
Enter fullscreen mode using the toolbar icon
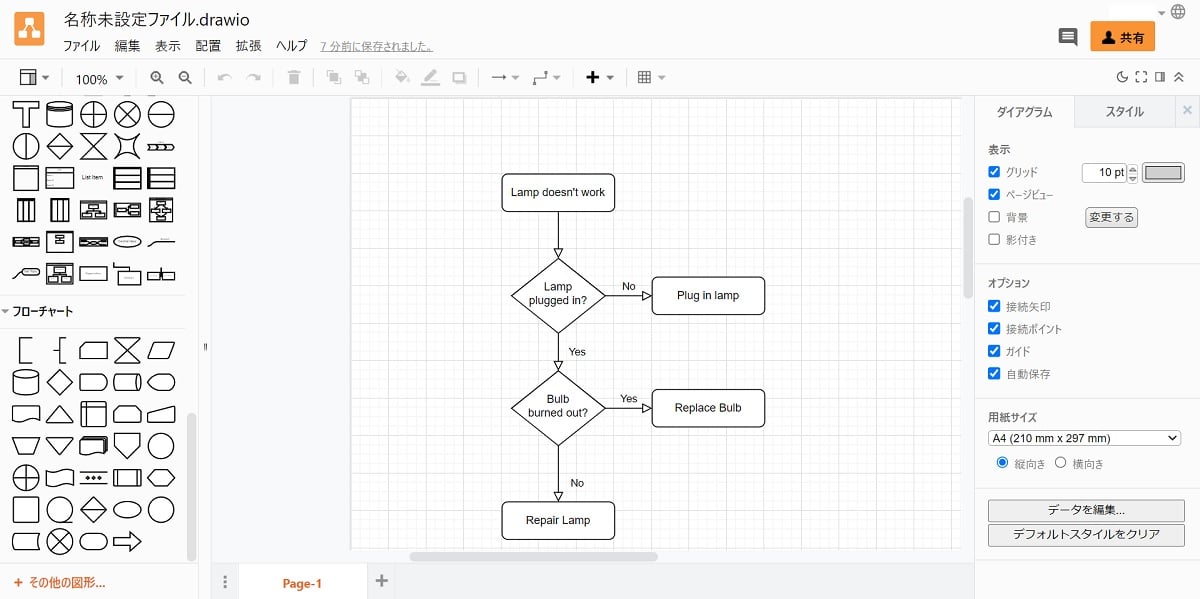click(1141, 78)
